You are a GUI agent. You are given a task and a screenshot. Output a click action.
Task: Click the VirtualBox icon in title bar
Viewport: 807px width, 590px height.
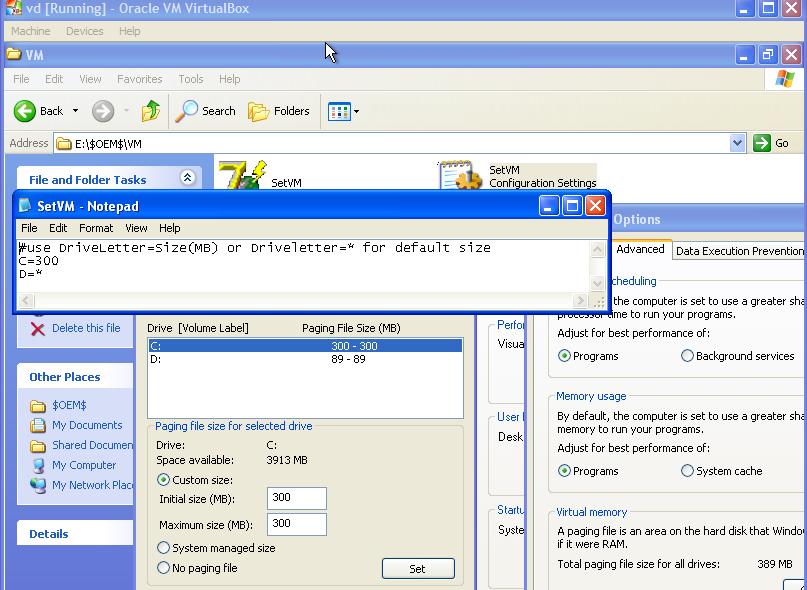click(14, 8)
